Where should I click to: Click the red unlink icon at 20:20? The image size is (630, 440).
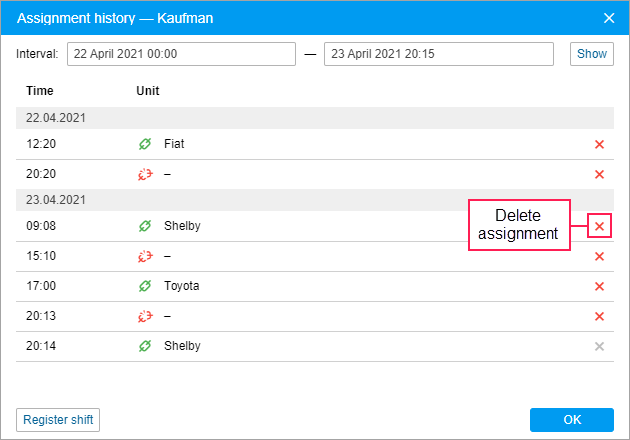click(x=144, y=175)
